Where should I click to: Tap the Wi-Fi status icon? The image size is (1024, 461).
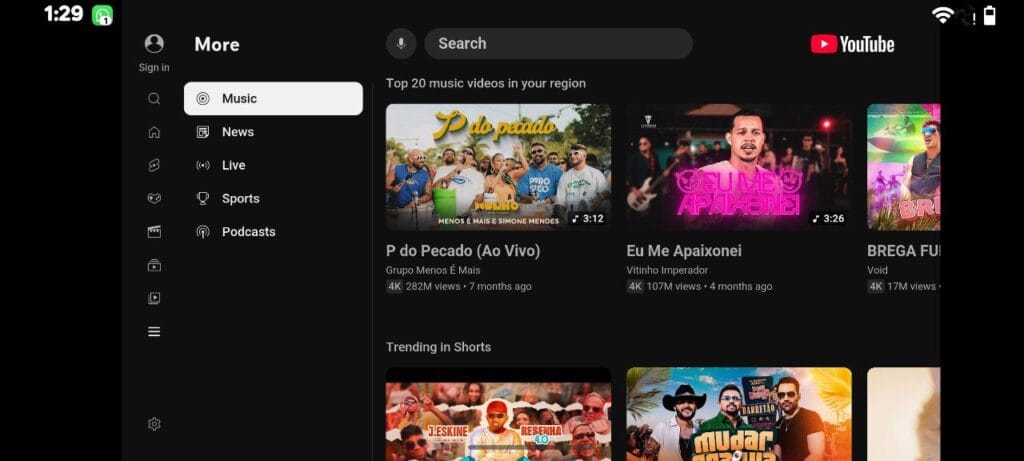click(942, 15)
